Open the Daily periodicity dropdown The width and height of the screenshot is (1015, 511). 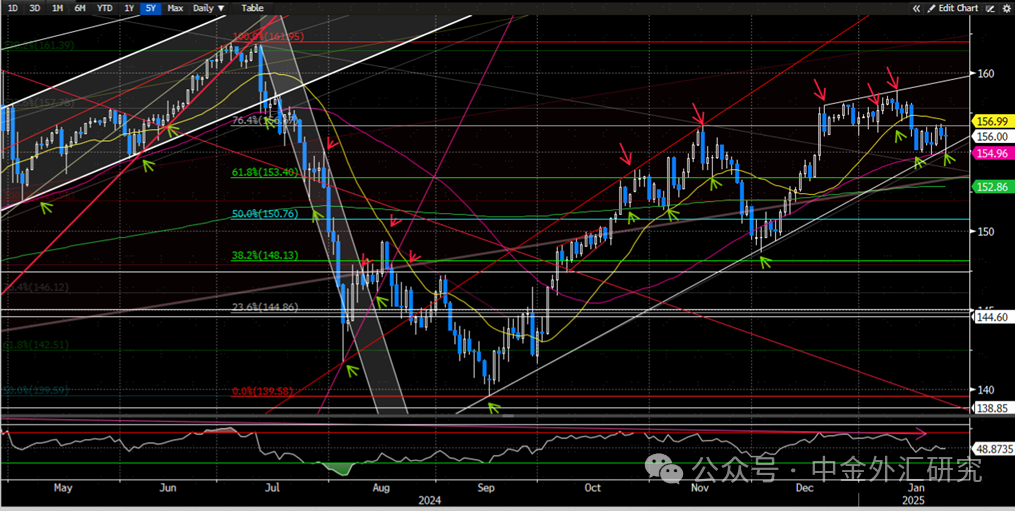point(209,8)
